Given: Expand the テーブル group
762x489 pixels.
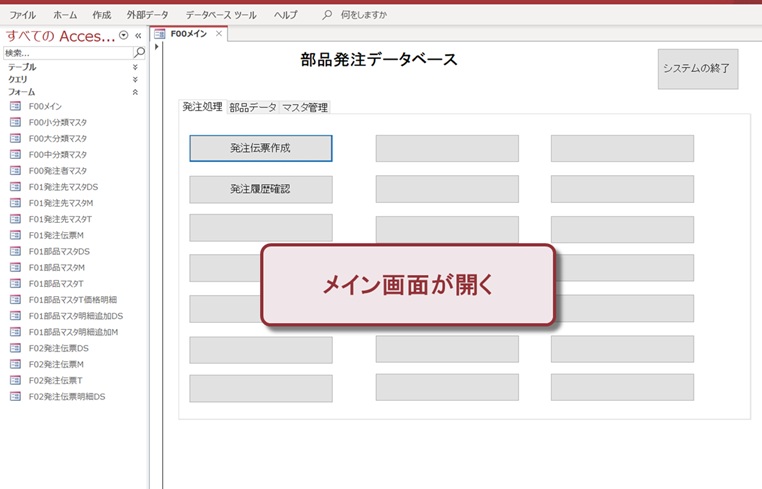Looking at the screenshot, I should pyautogui.click(x=135, y=67).
